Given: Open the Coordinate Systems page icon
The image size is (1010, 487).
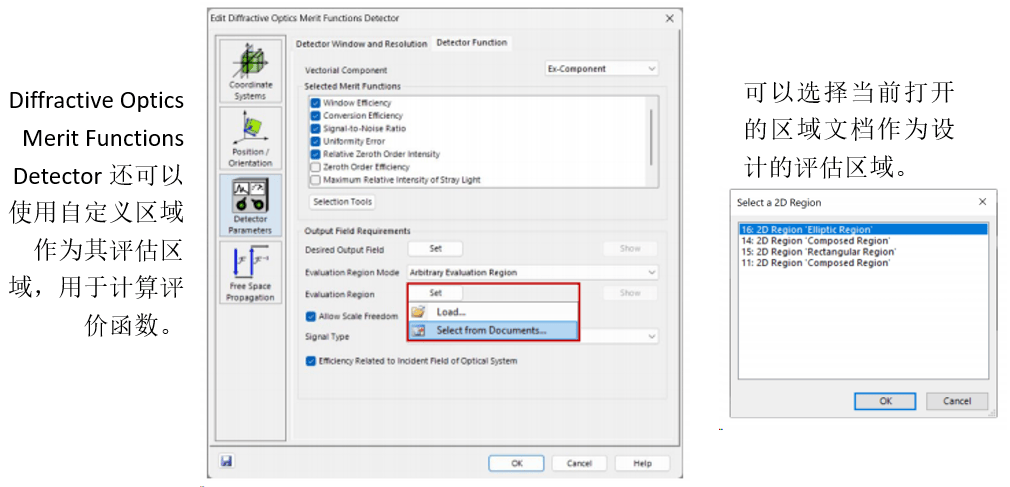Looking at the screenshot, I should click(250, 69).
